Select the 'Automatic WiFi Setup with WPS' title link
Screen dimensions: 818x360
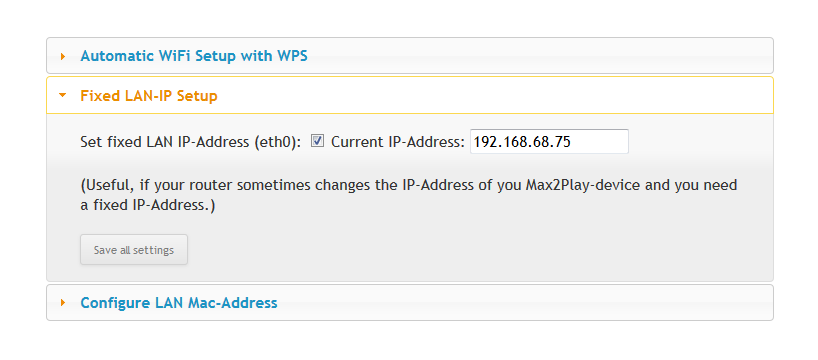tap(194, 56)
